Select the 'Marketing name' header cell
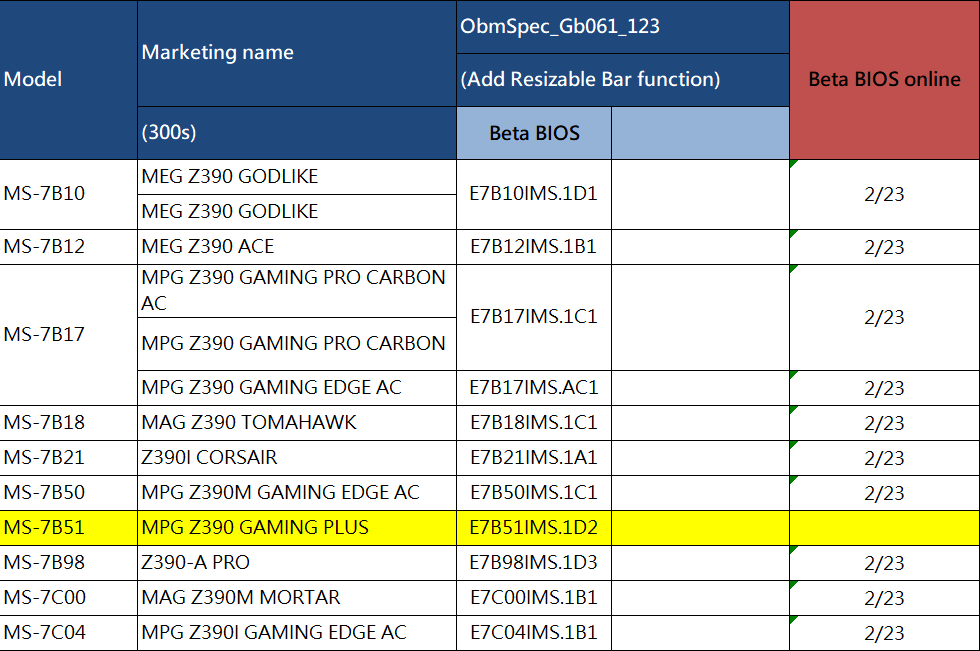This screenshot has width=980, height=651. pyautogui.click(x=297, y=53)
